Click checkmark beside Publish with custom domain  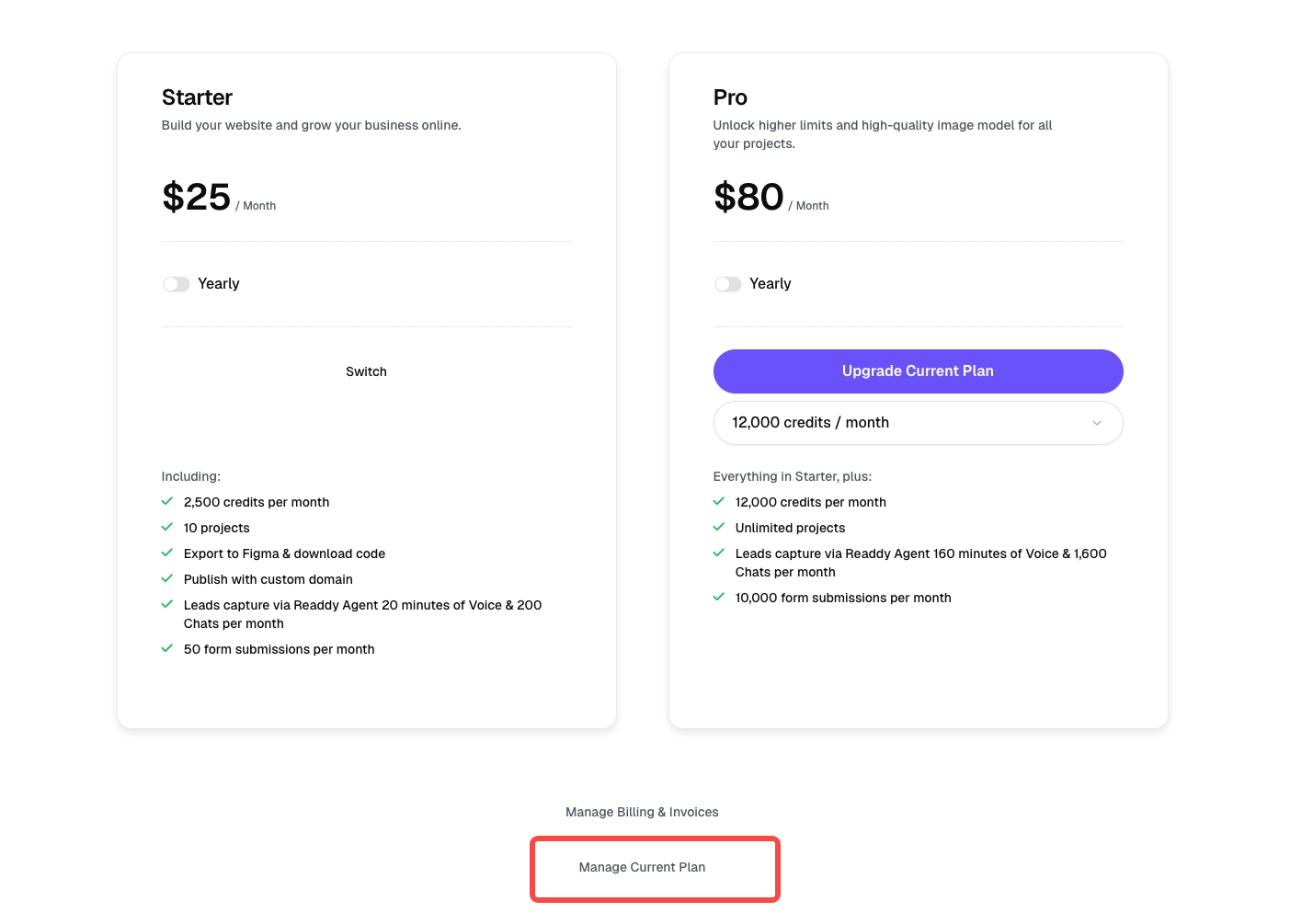[x=167, y=579]
